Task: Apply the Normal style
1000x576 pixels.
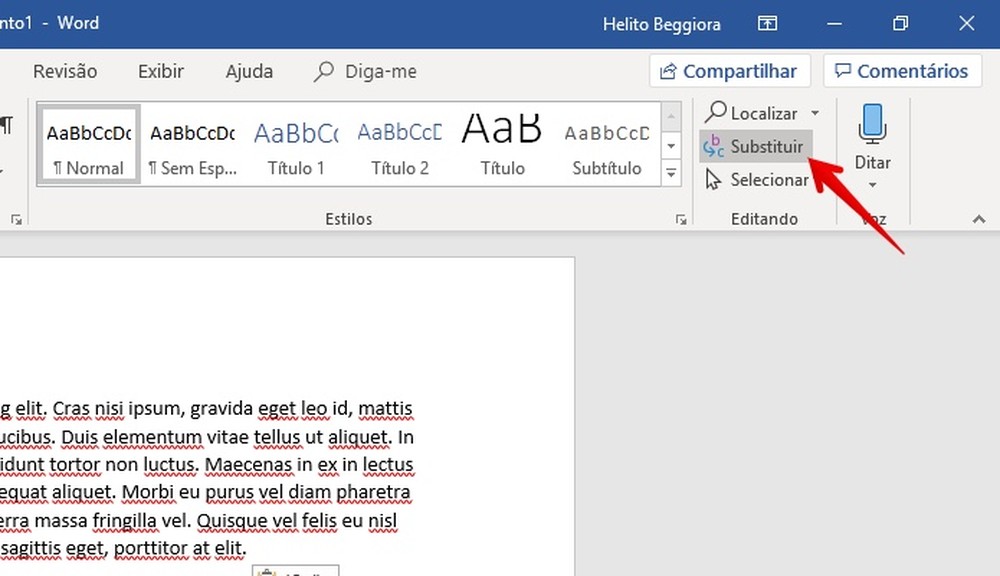Action: 89,144
